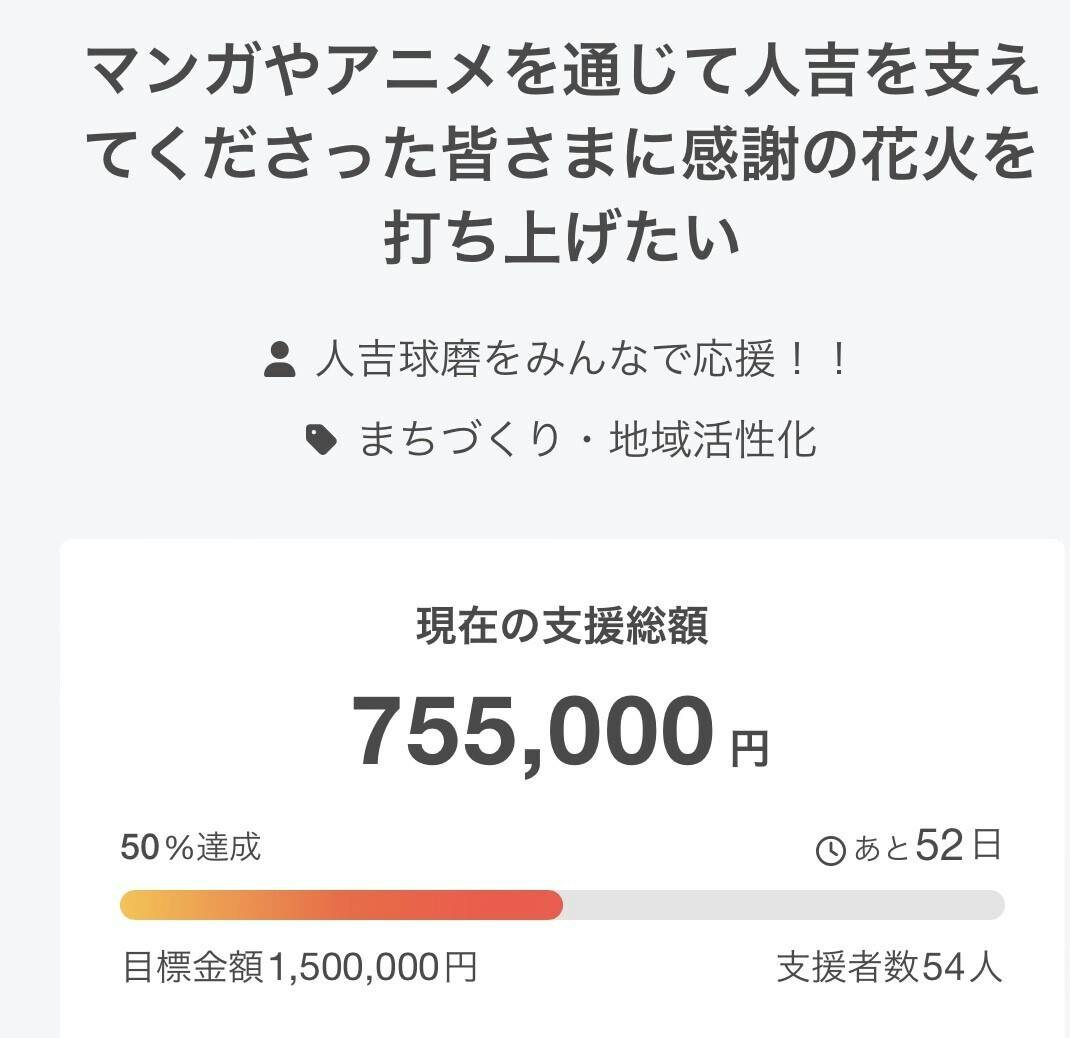Click the 支援者数 label text
The width and height of the screenshot is (1070, 1038).
(847, 968)
